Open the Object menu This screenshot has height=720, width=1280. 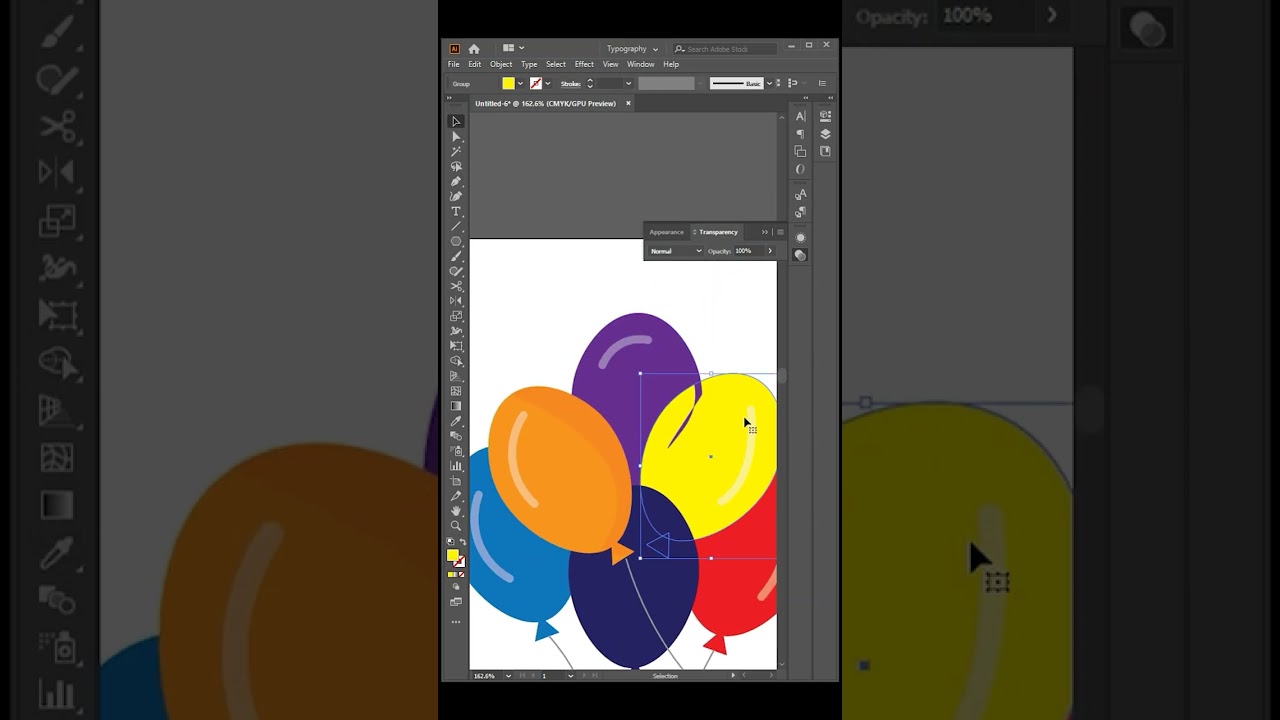pos(501,64)
